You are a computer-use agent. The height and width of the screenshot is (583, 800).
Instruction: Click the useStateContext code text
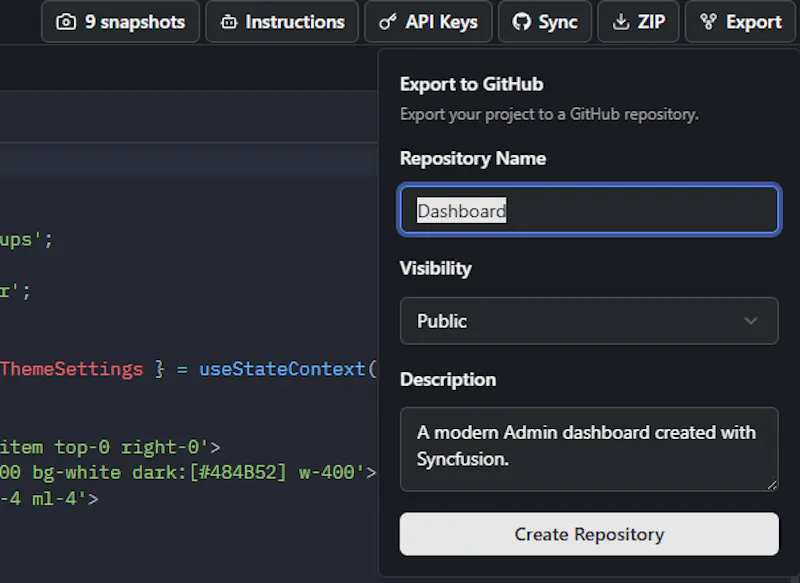pos(282,369)
